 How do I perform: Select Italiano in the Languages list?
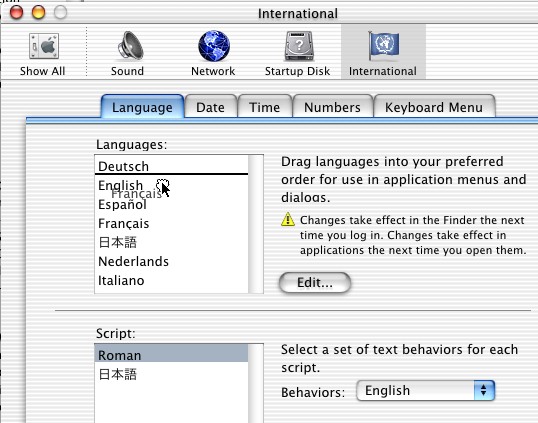point(171,281)
